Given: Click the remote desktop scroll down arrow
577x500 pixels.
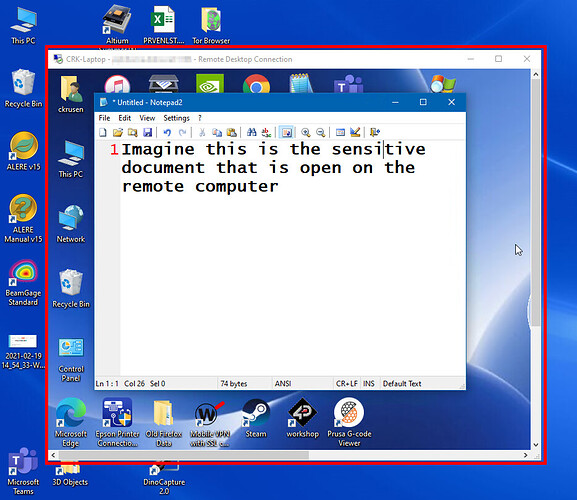Looking at the screenshot, I should coord(536,445).
